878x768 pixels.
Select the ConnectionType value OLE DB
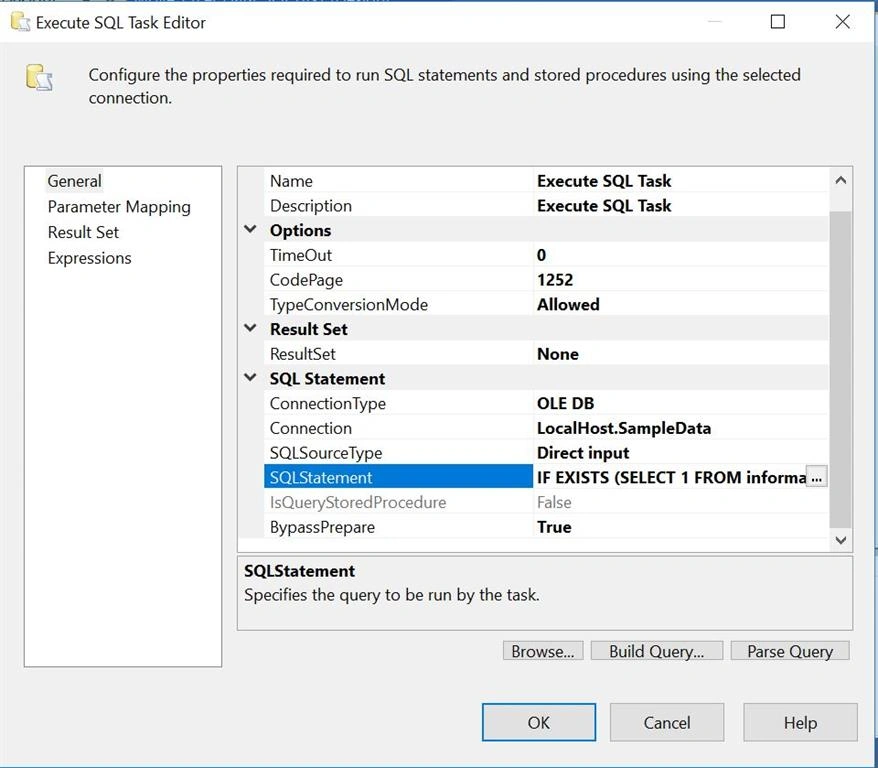(x=680, y=403)
